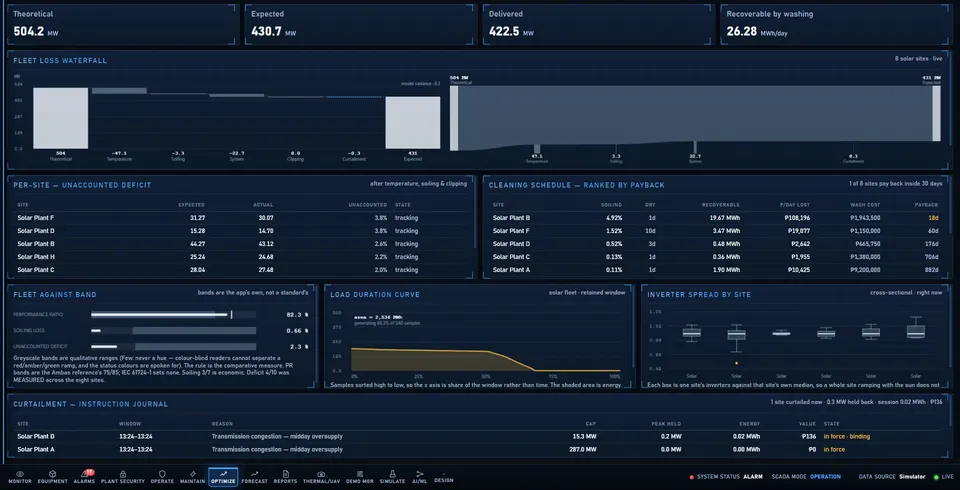Open the Forecast trend icon
960x490 pixels.
255,473
